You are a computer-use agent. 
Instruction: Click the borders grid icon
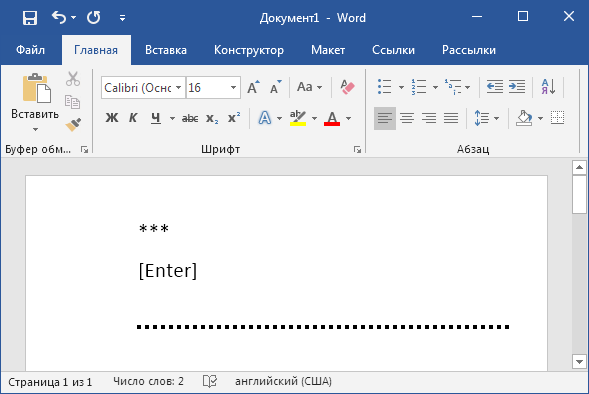pyautogui.click(x=557, y=118)
